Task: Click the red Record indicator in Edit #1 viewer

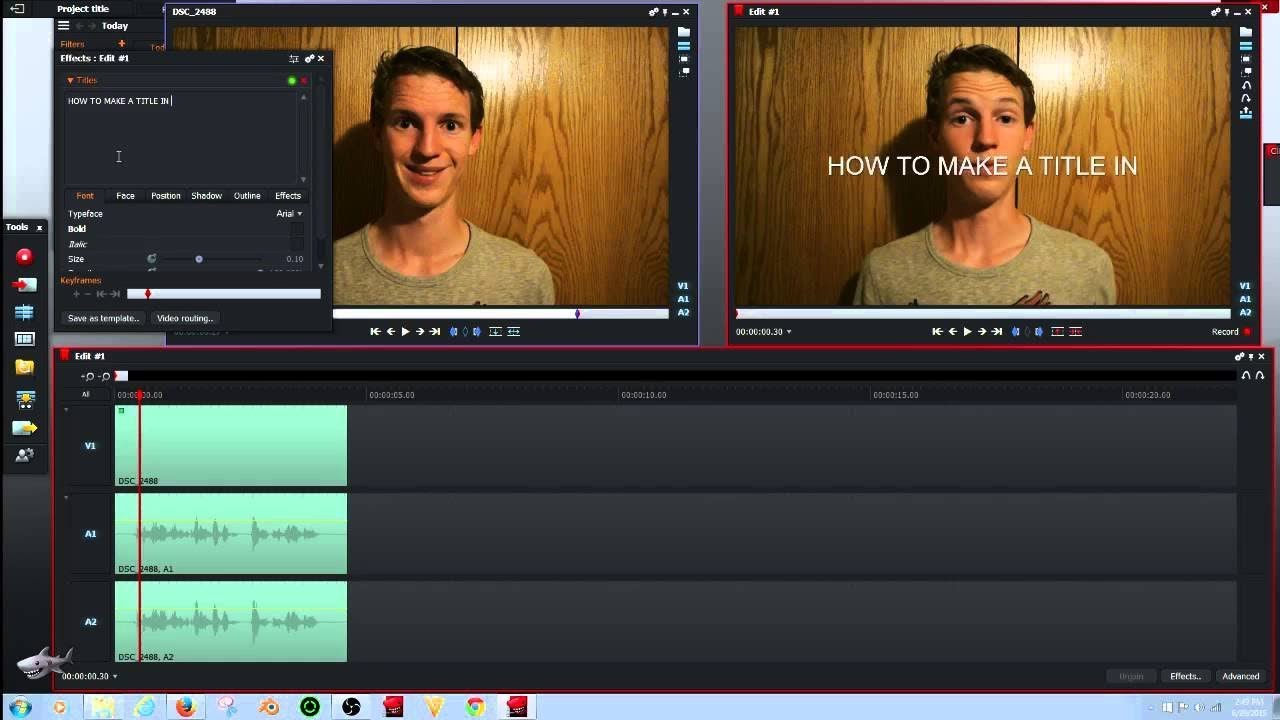Action: pos(1246,332)
